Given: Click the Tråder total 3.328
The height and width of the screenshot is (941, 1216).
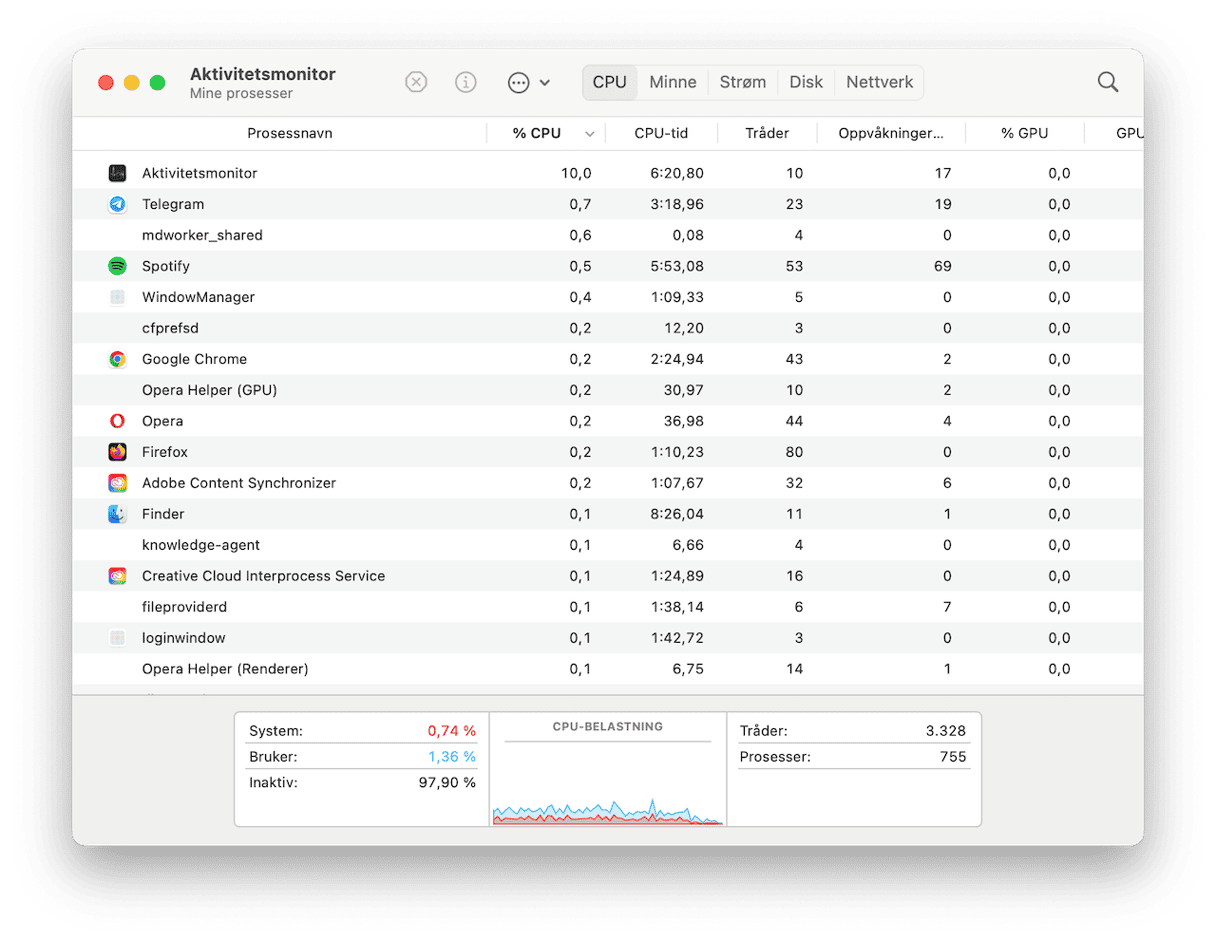Looking at the screenshot, I should pyautogui.click(x=946, y=731).
